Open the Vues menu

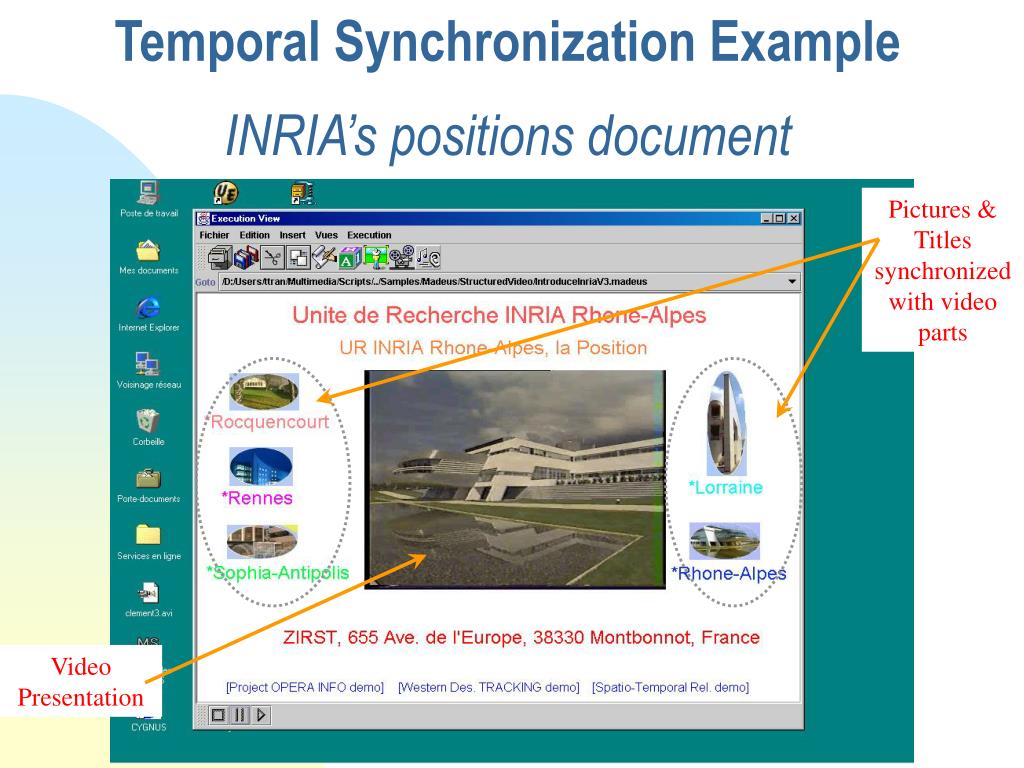coord(326,235)
